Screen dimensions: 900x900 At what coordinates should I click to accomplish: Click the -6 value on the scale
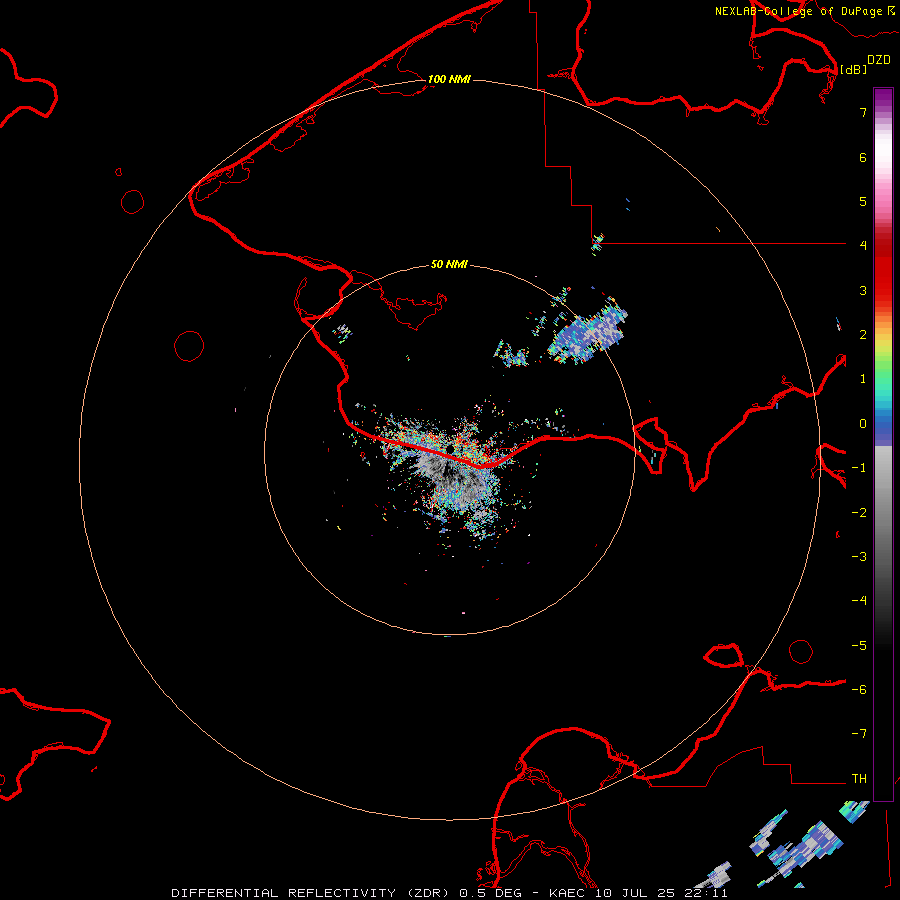pyautogui.click(x=859, y=690)
